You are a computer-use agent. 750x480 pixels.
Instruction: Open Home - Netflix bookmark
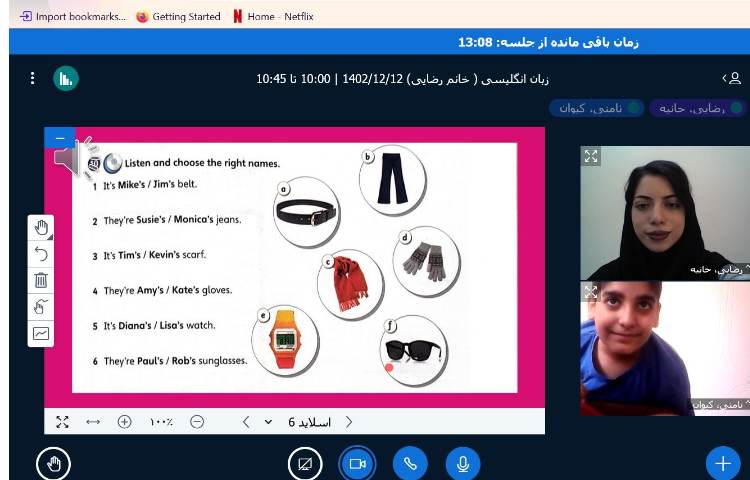[273, 17]
